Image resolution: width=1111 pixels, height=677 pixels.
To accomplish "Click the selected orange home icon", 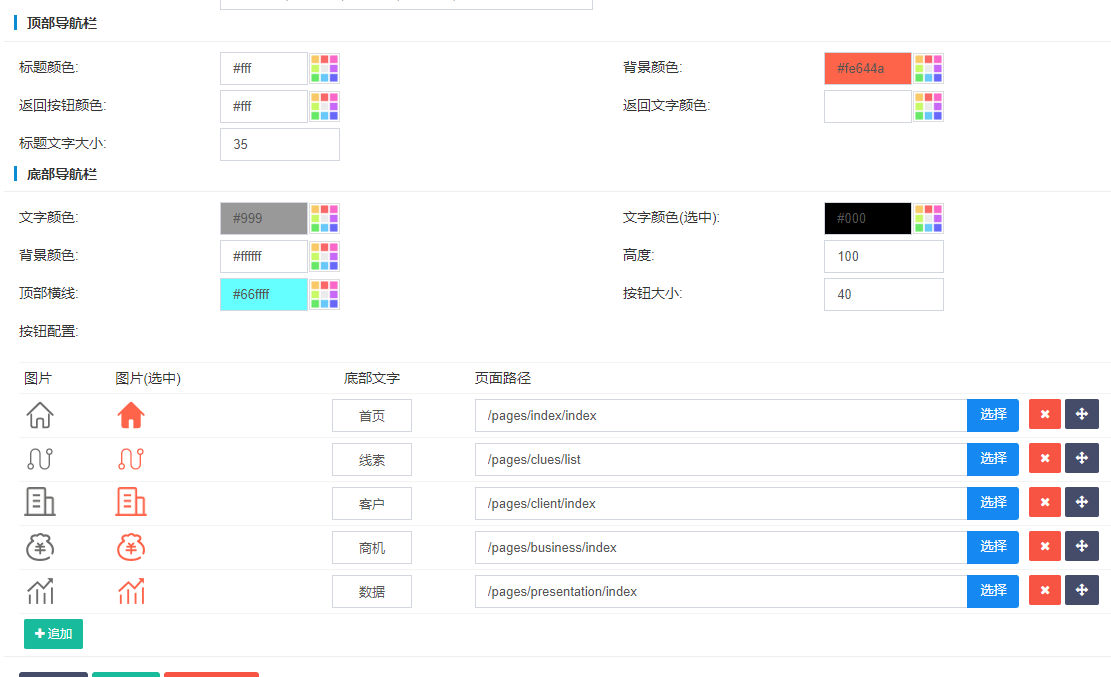I will pos(131,414).
